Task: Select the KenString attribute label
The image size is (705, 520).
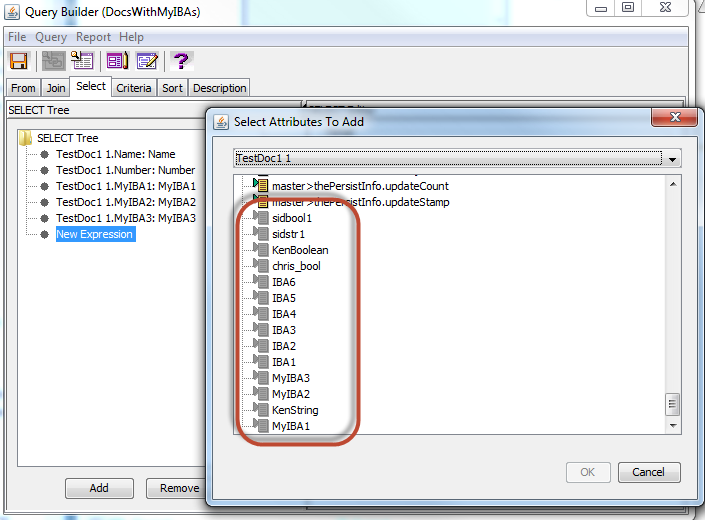Action: pyautogui.click(x=295, y=410)
